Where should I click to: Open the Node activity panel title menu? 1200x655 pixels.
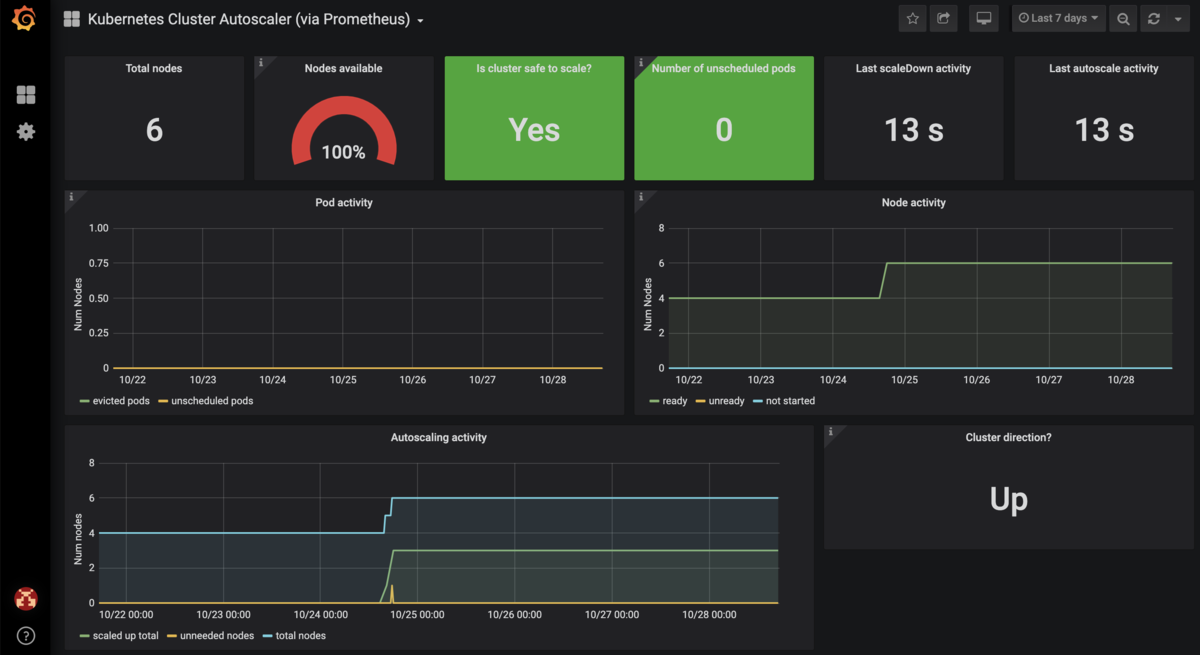tap(914, 203)
